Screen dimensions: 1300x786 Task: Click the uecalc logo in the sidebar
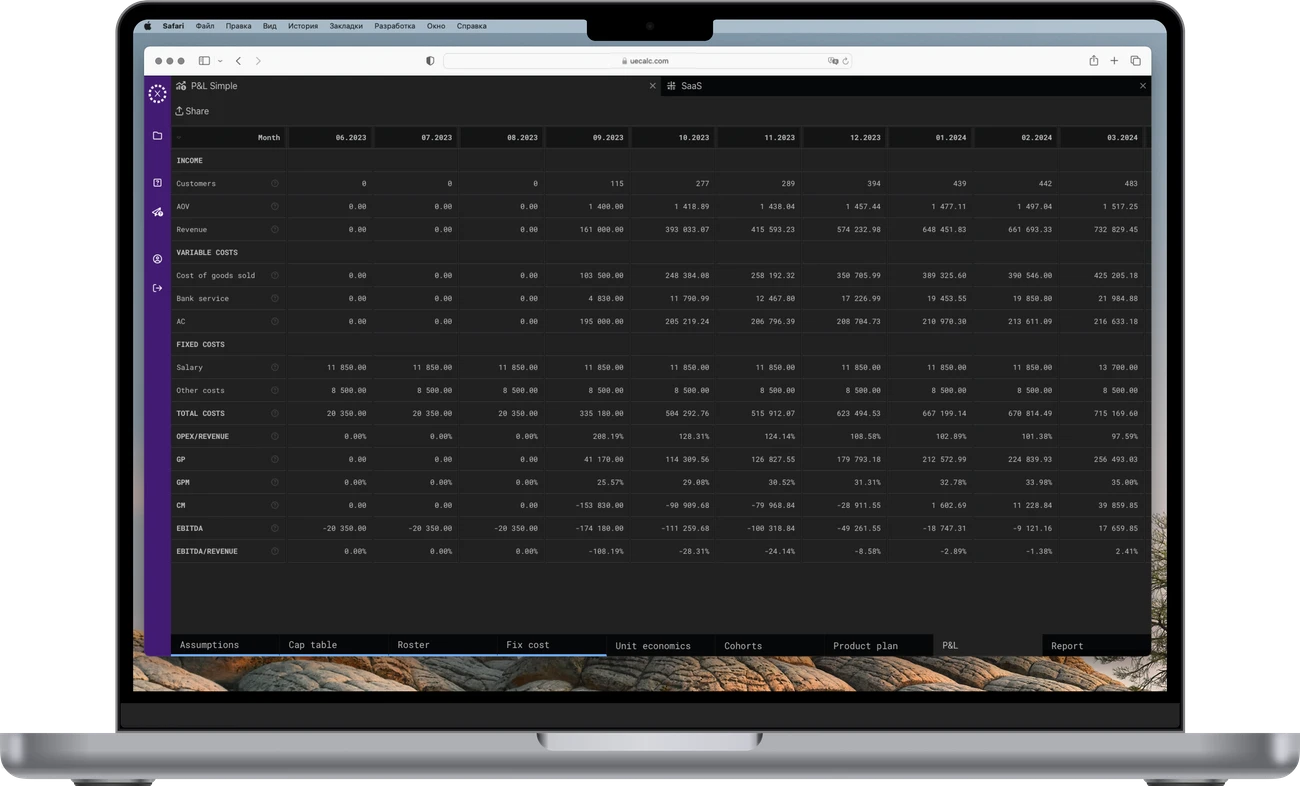pyautogui.click(x=157, y=94)
